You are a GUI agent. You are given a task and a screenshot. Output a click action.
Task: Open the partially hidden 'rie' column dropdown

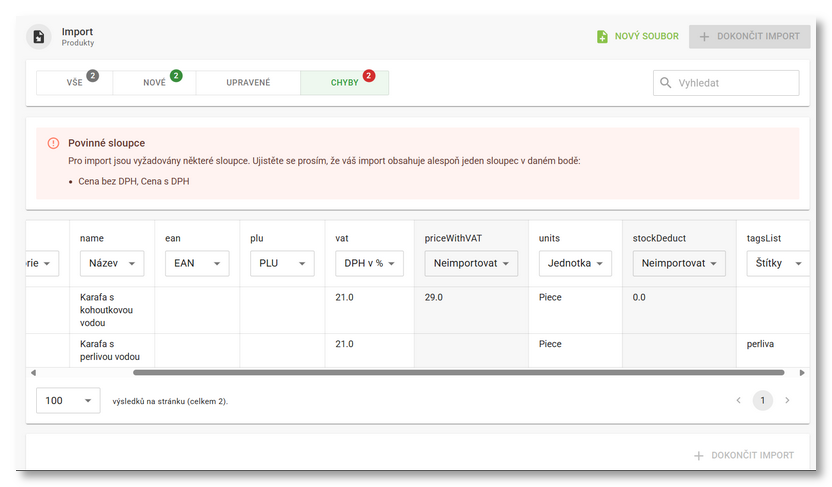click(42, 264)
